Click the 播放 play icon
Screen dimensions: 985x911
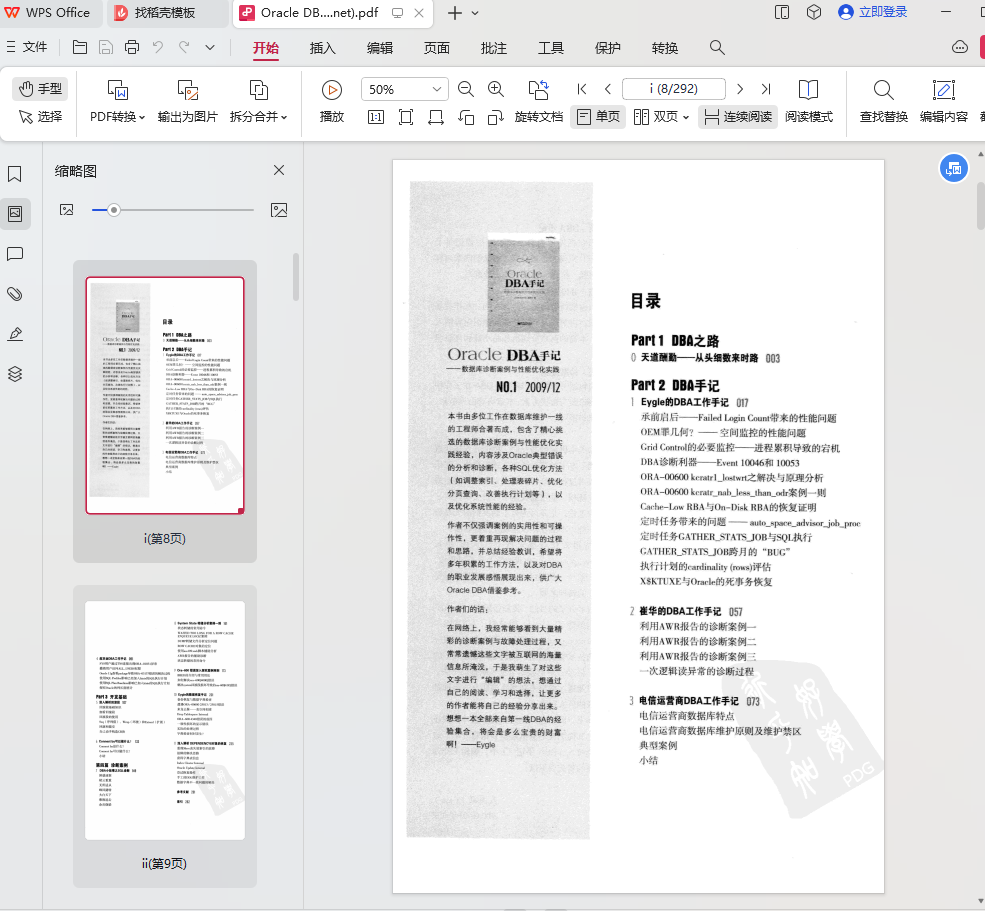(x=332, y=90)
